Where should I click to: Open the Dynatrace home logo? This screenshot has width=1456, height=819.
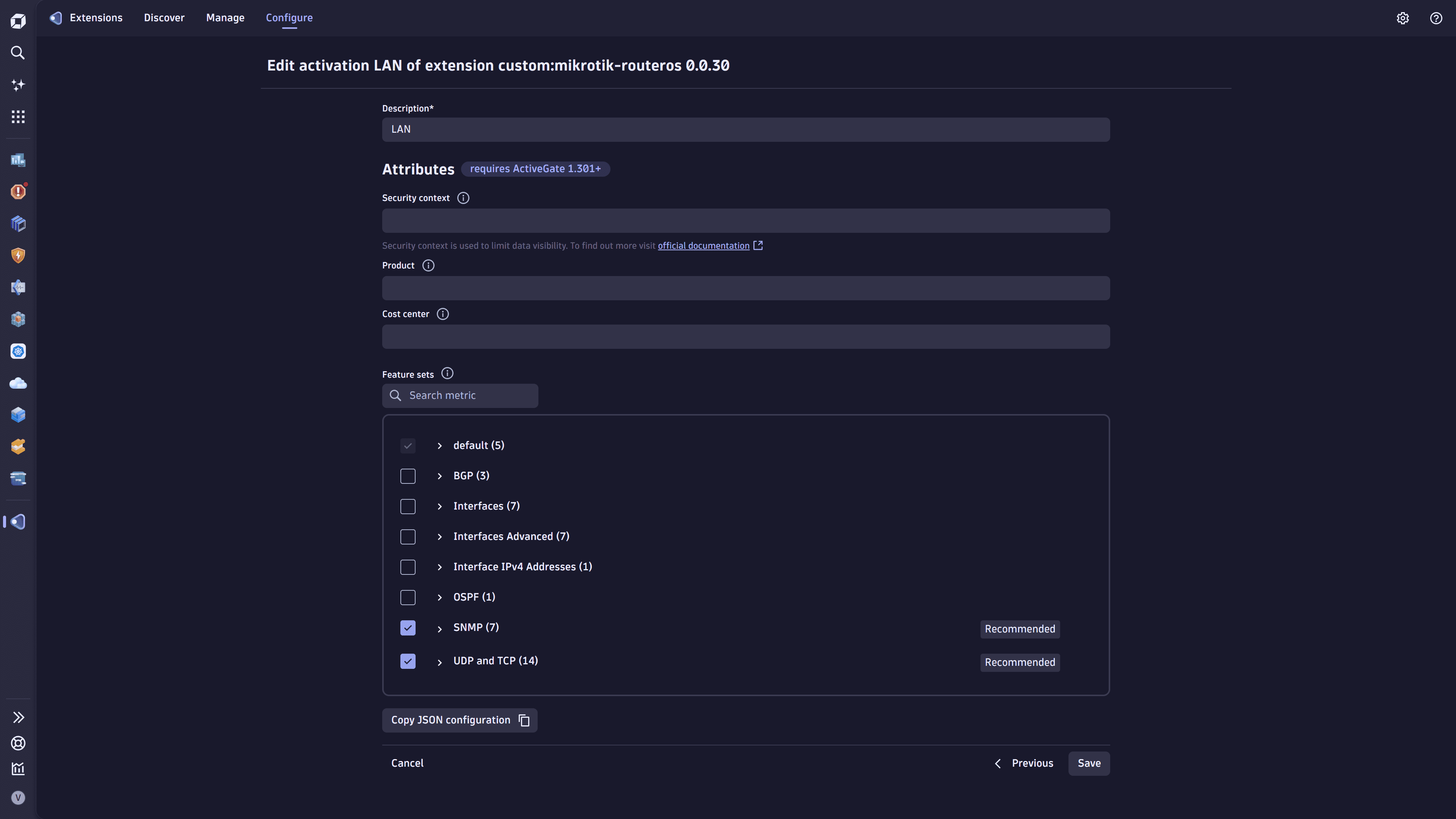pos(18,21)
